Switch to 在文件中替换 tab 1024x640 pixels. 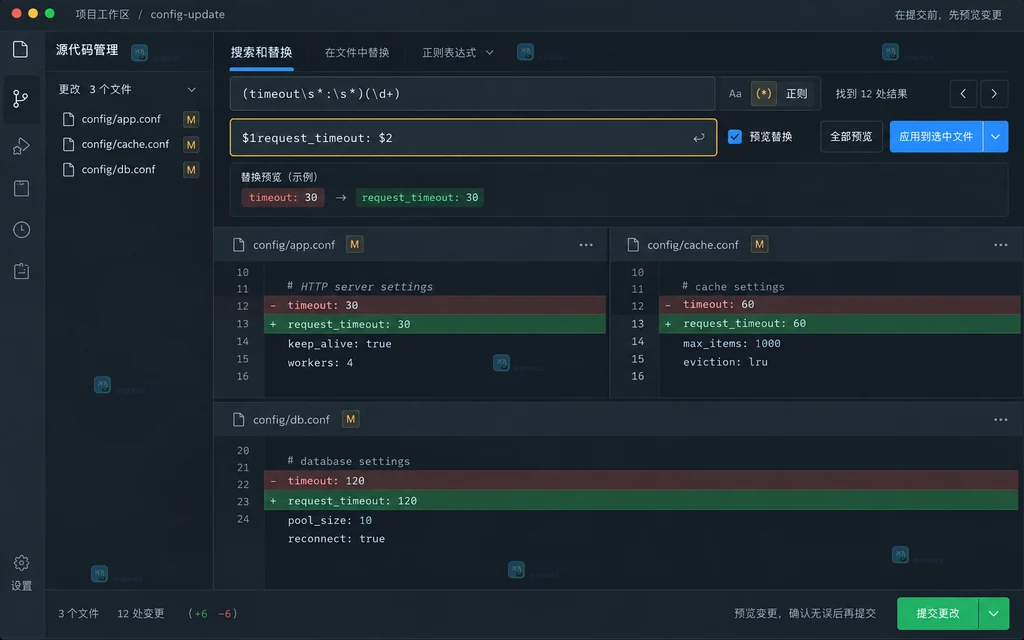coord(357,53)
